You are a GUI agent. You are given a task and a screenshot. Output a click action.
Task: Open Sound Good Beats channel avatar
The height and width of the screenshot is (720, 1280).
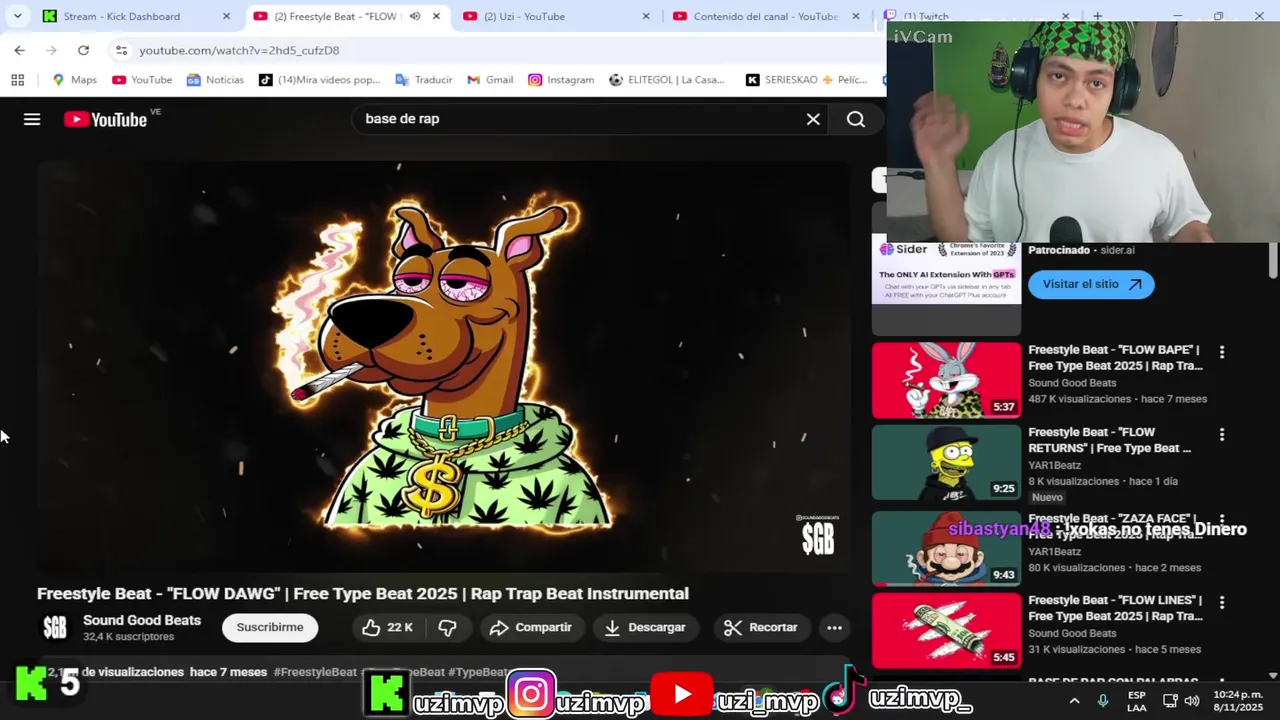coord(55,627)
